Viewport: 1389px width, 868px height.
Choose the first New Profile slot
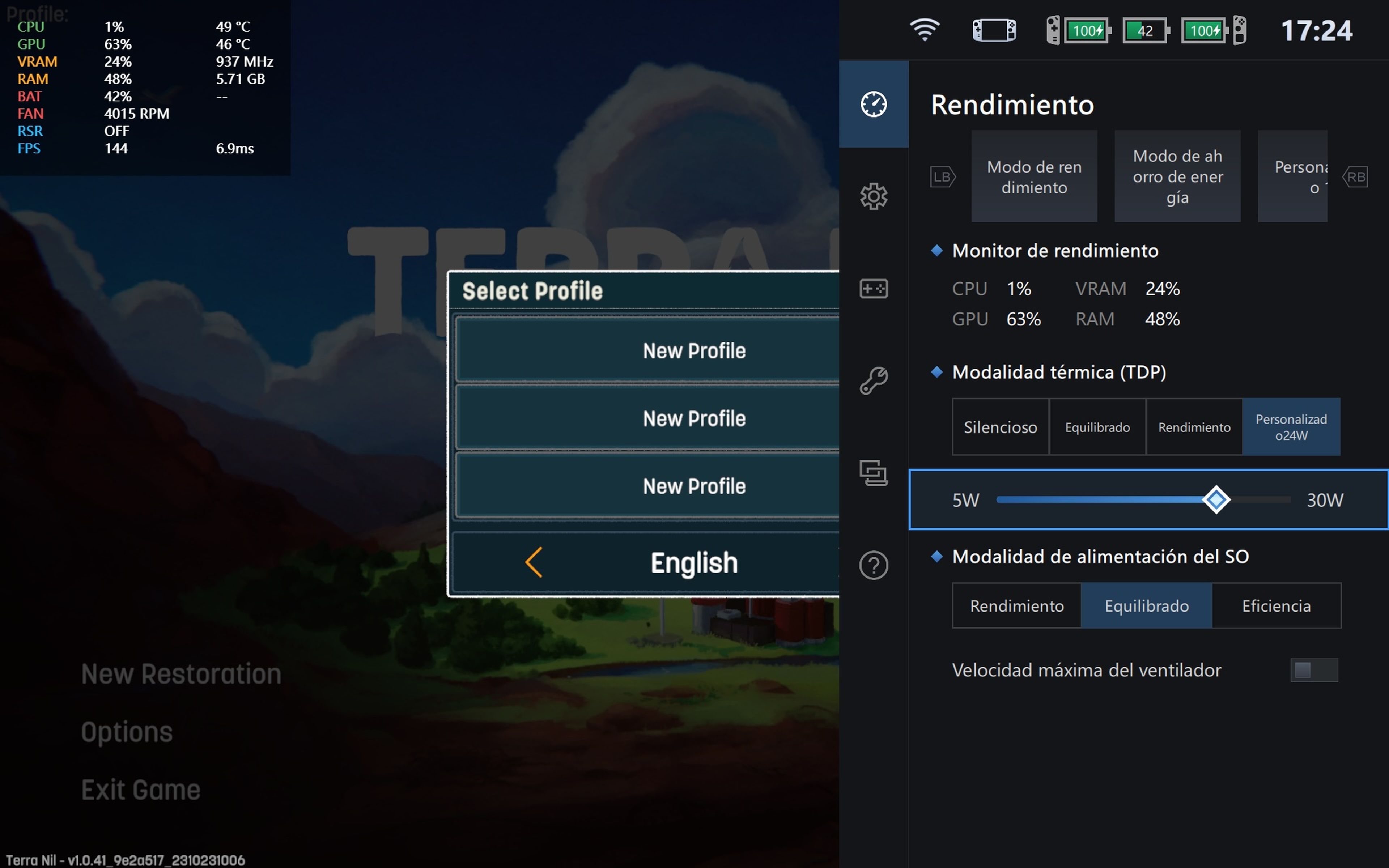pos(693,350)
